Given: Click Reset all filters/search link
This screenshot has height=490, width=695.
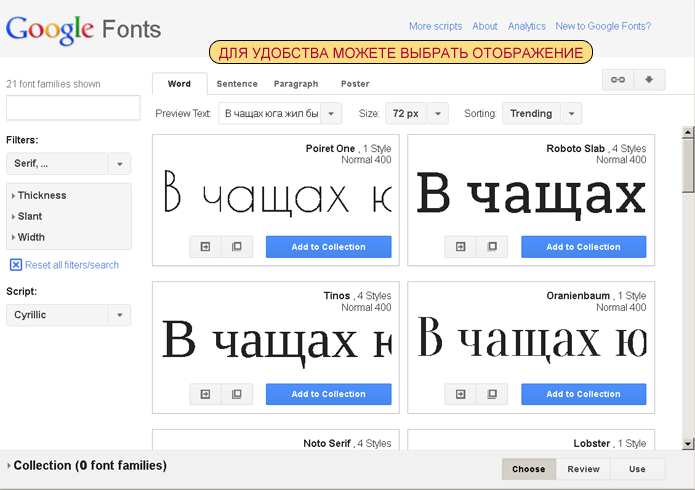Looking at the screenshot, I should 72,265.
